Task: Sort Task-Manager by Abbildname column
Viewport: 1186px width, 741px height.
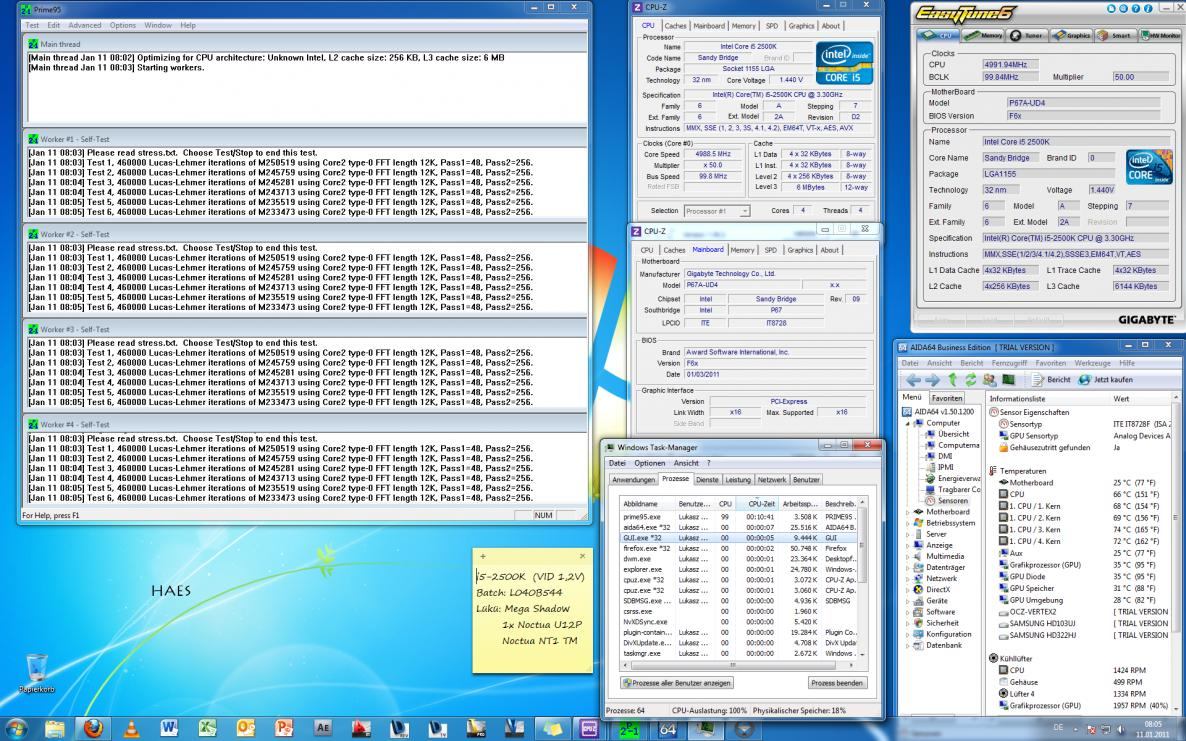Action: [647, 504]
